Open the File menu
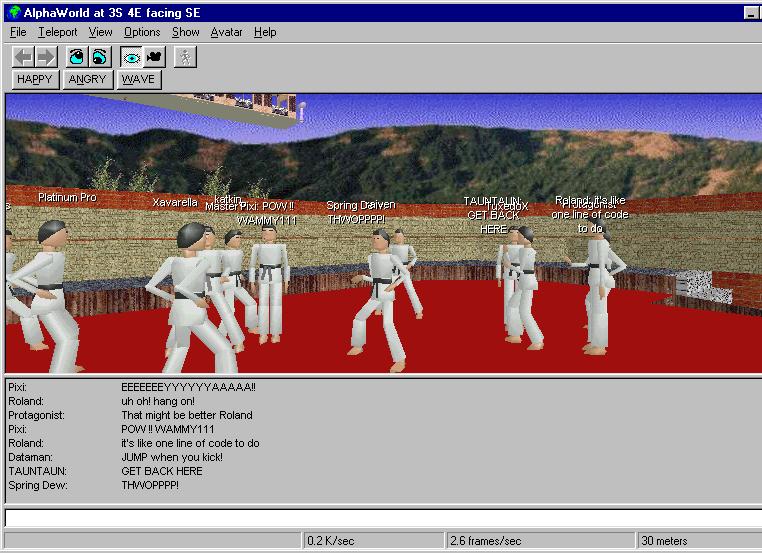Image resolution: width=762 pixels, height=553 pixels. pos(18,32)
